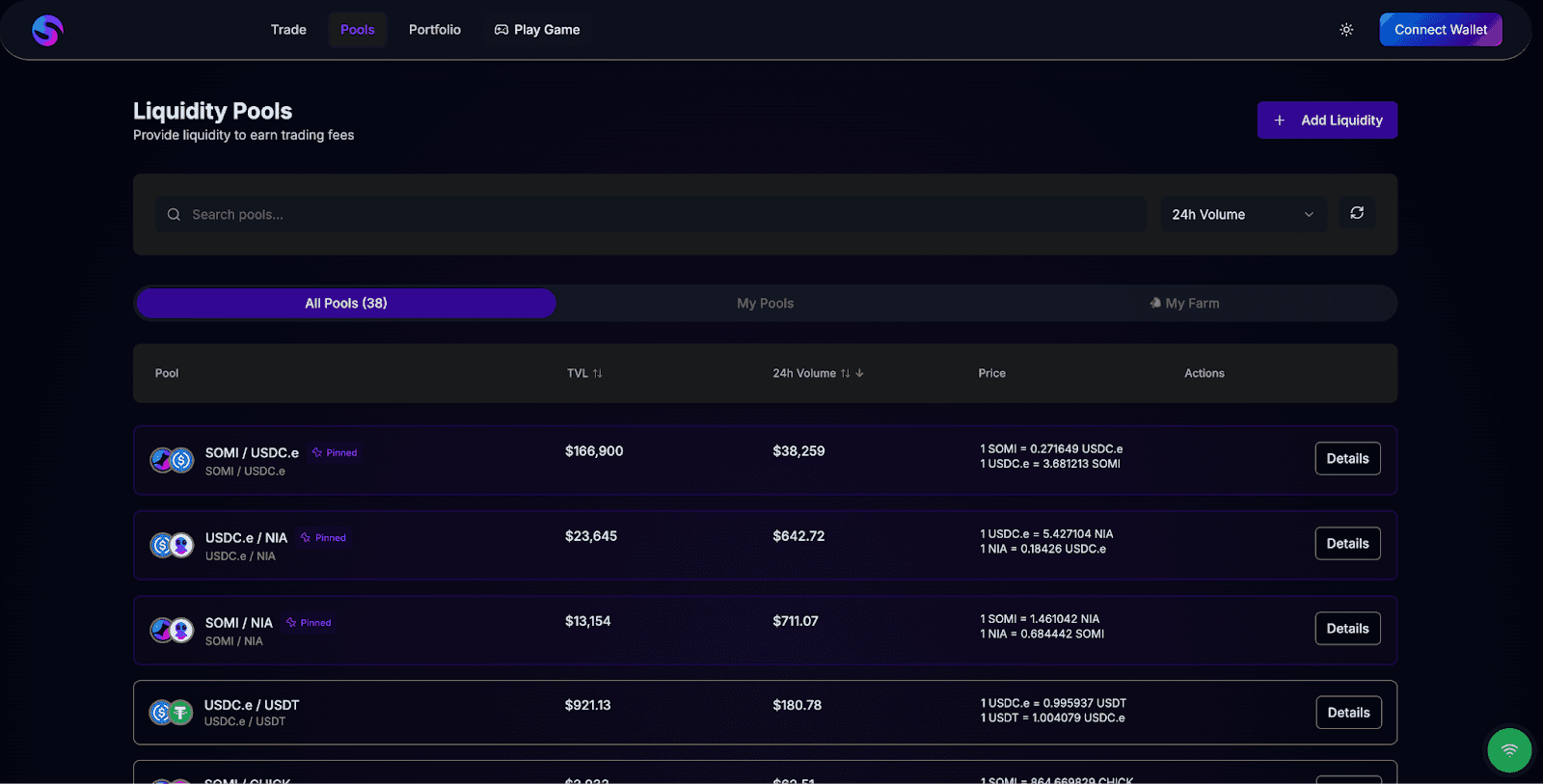
Task: Click the SOMI / NIA token pair icon
Action: click(172, 630)
